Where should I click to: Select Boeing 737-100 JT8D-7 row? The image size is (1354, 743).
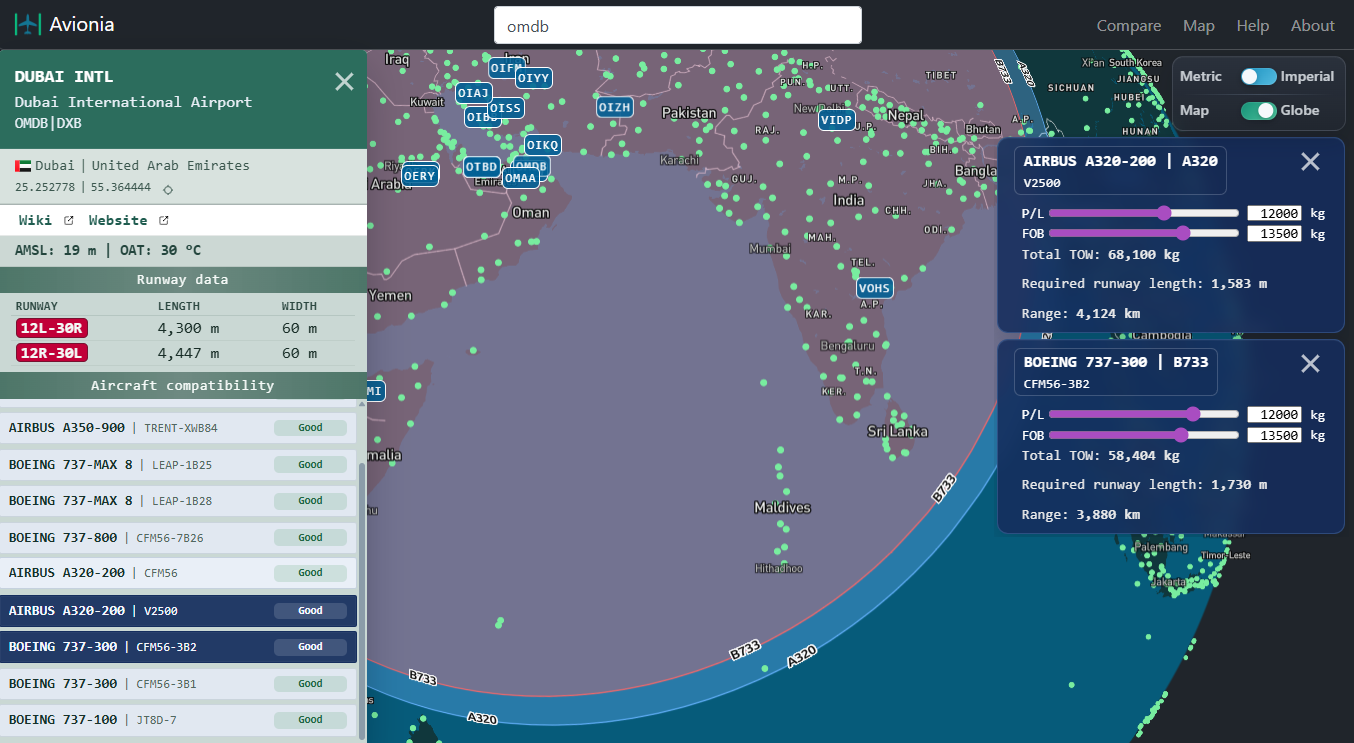point(178,719)
